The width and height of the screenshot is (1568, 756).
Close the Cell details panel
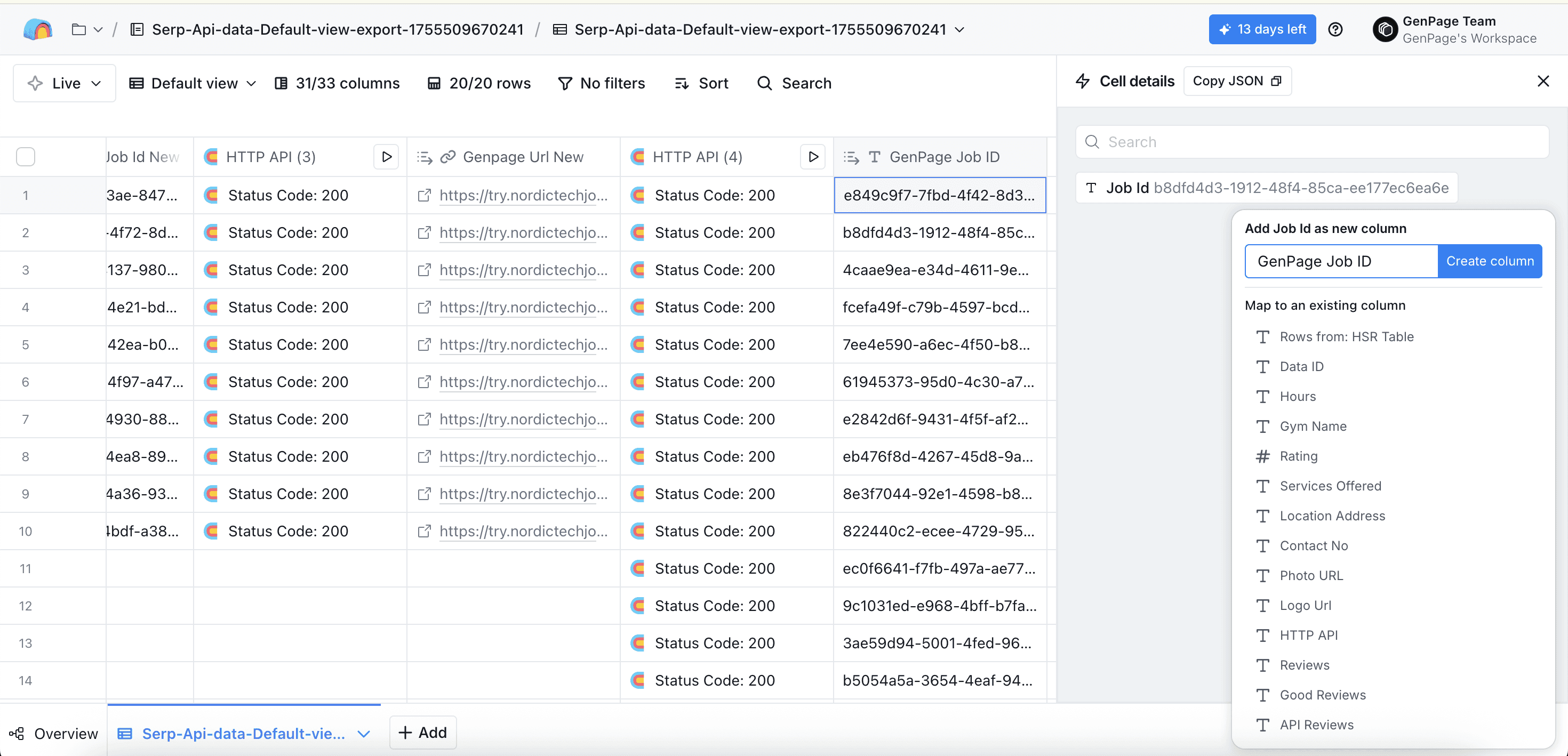click(x=1542, y=81)
